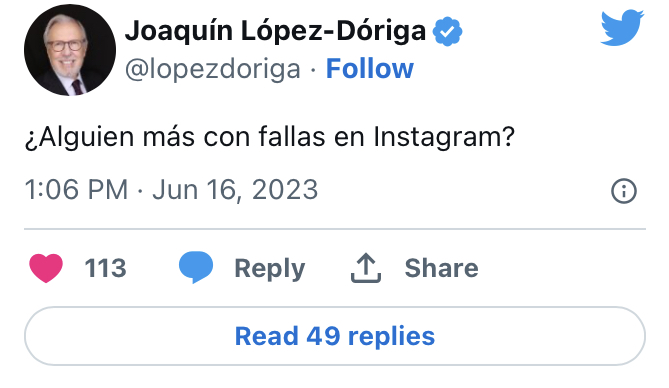Click the blue verified badge
This screenshot has height=388, width=669.
click(x=447, y=31)
